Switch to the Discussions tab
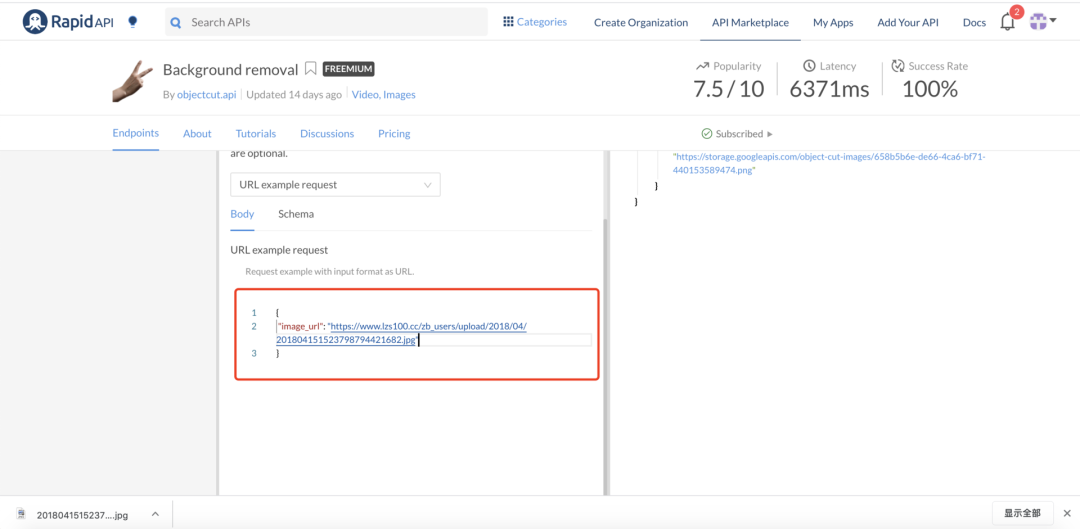Image resolution: width=1080 pixels, height=529 pixels. (x=327, y=134)
